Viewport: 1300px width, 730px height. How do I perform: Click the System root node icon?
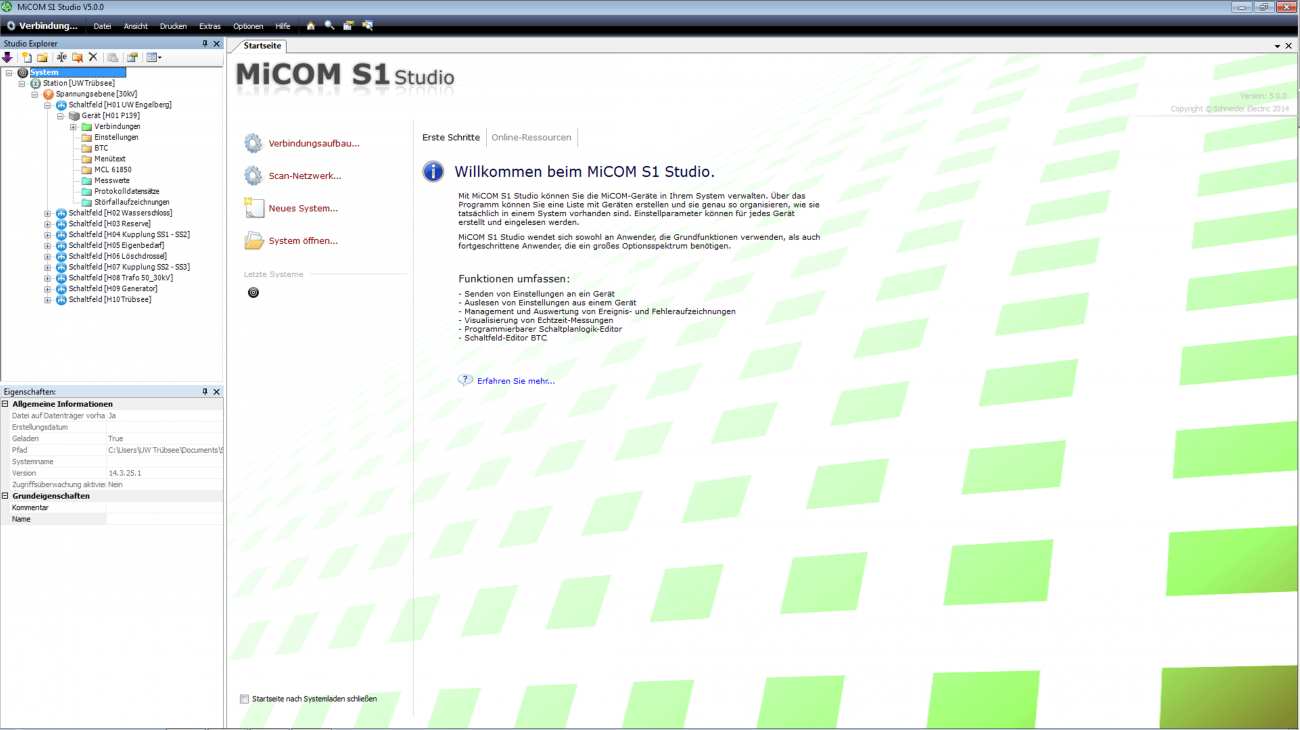[x=22, y=72]
